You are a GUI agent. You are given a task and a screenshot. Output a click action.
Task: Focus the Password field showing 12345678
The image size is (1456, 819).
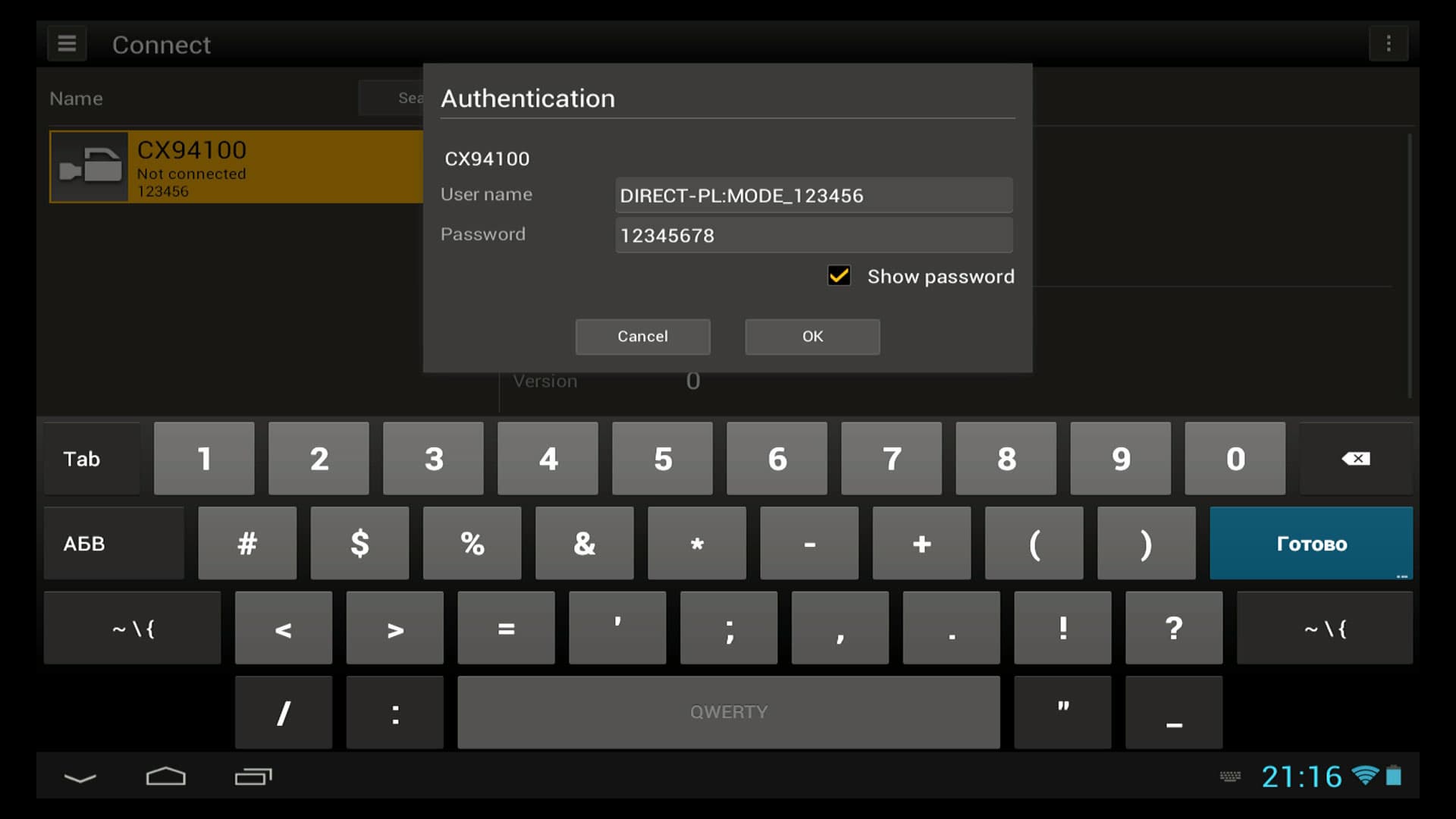(813, 236)
